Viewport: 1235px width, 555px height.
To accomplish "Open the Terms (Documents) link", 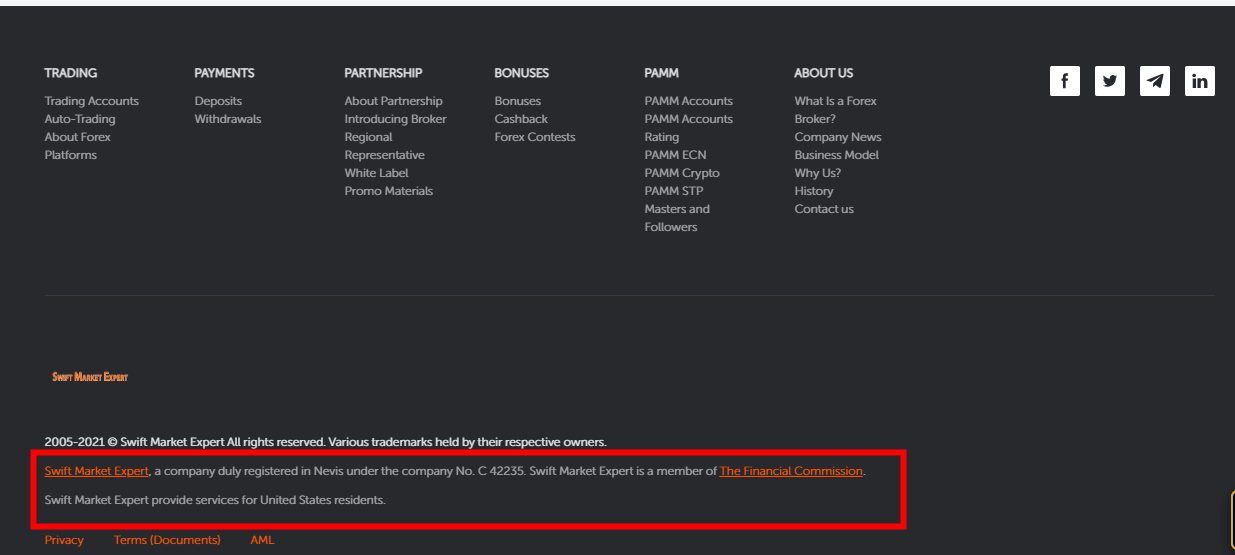I will click(167, 540).
